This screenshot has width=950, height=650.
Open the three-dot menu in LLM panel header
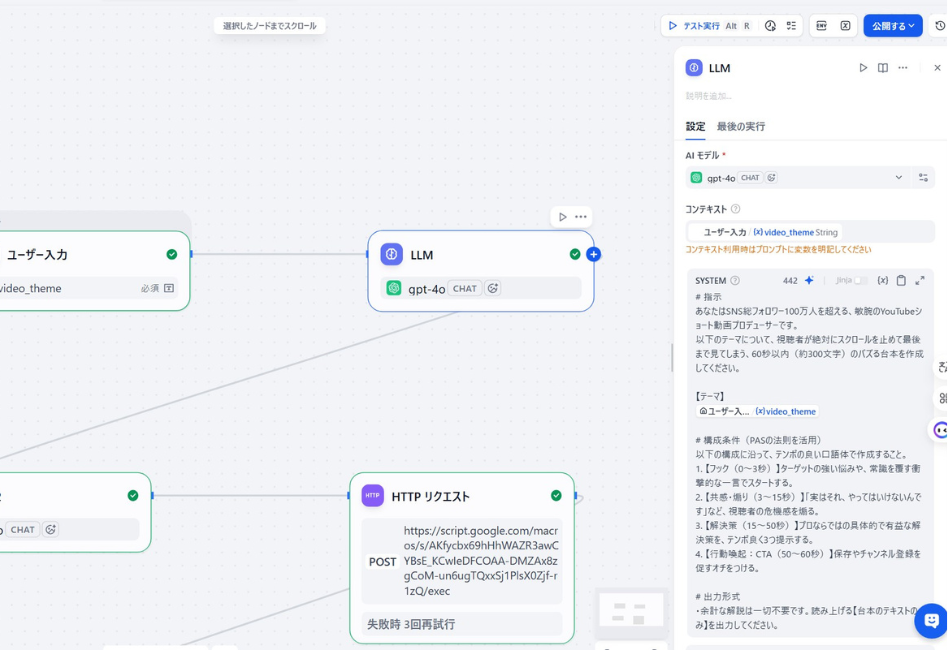tap(903, 68)
